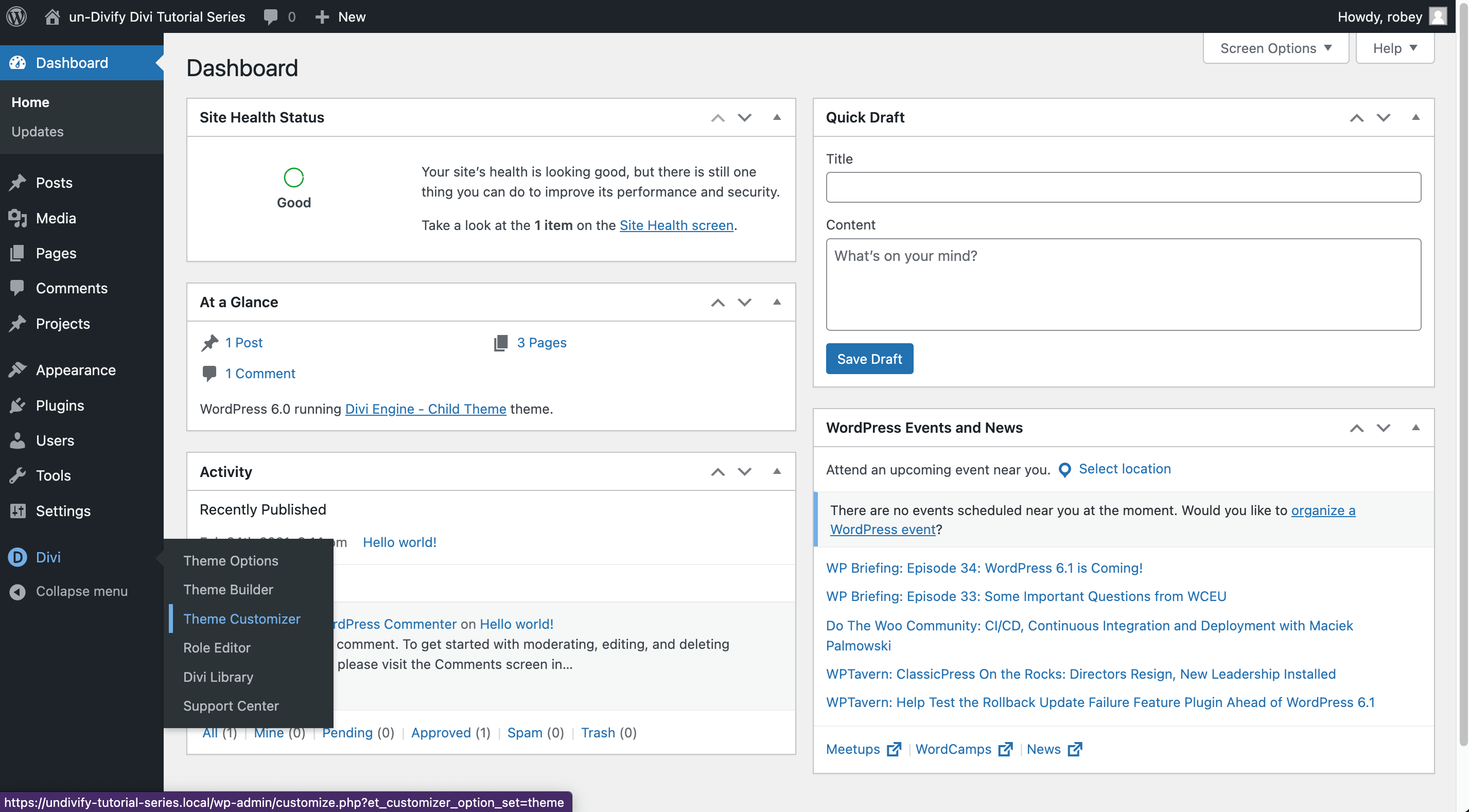Click the Posts pushpin icon
The height and width of the screenshot is (812, 1469).
[18, 183]
